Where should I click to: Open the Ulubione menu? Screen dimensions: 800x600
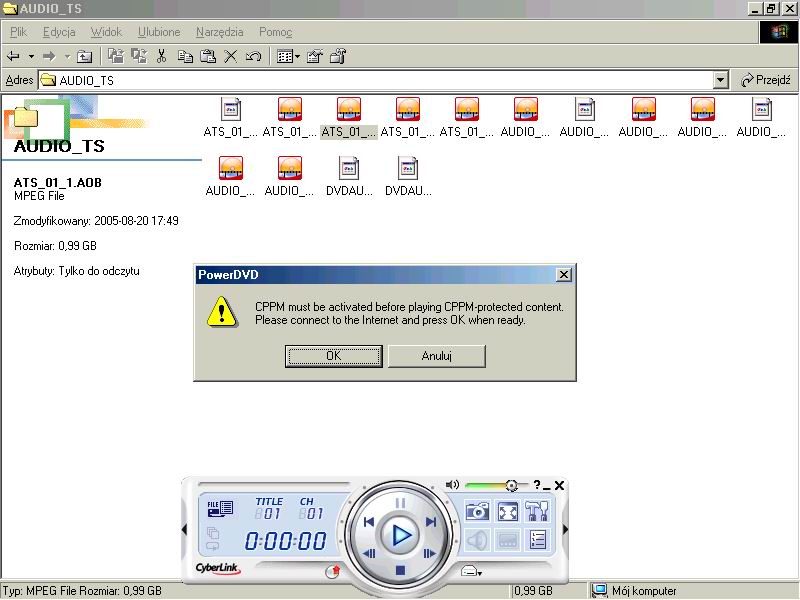pyautogui.click(x=159, y=32)
